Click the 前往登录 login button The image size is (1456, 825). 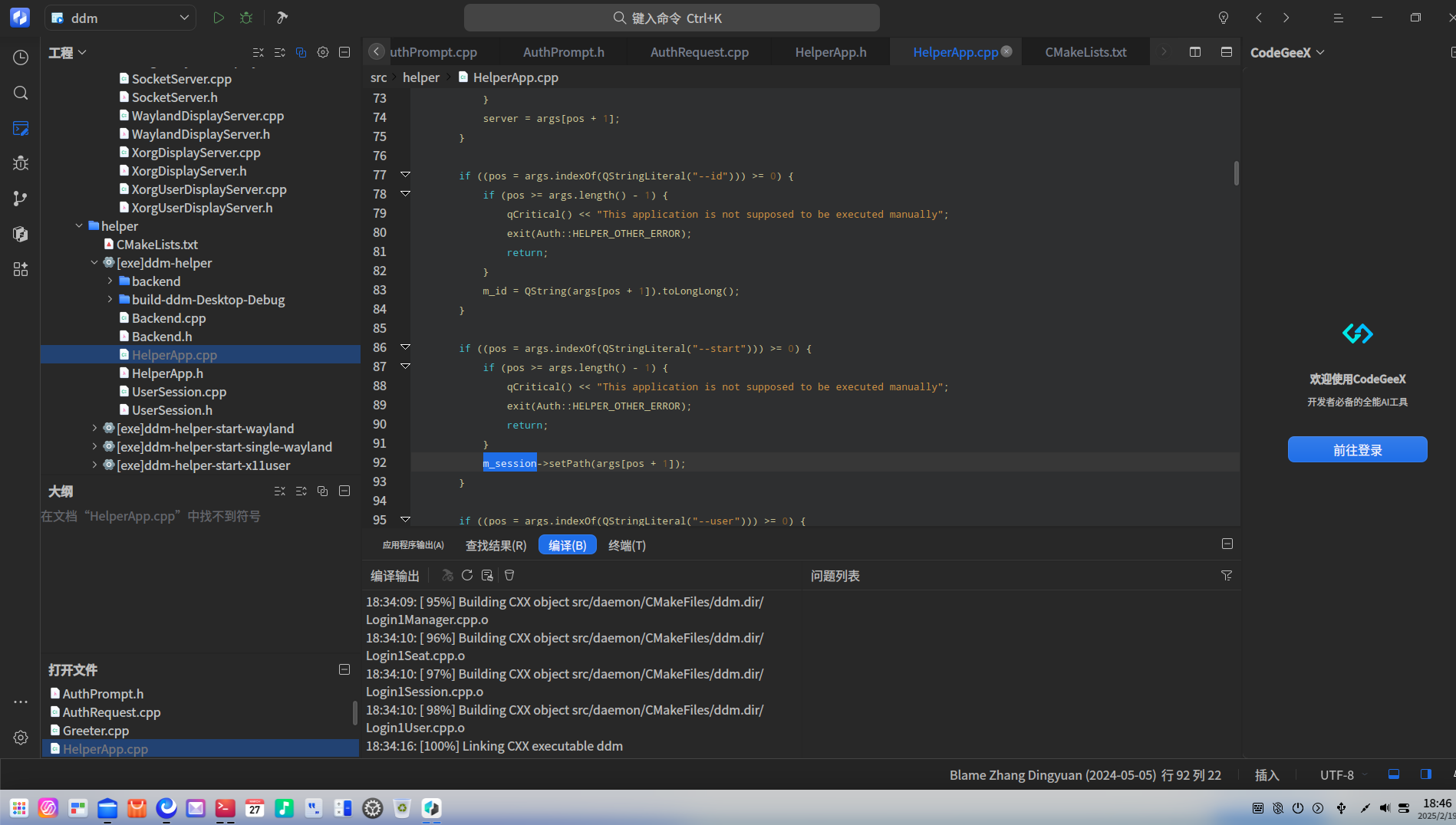[1357, 449]
